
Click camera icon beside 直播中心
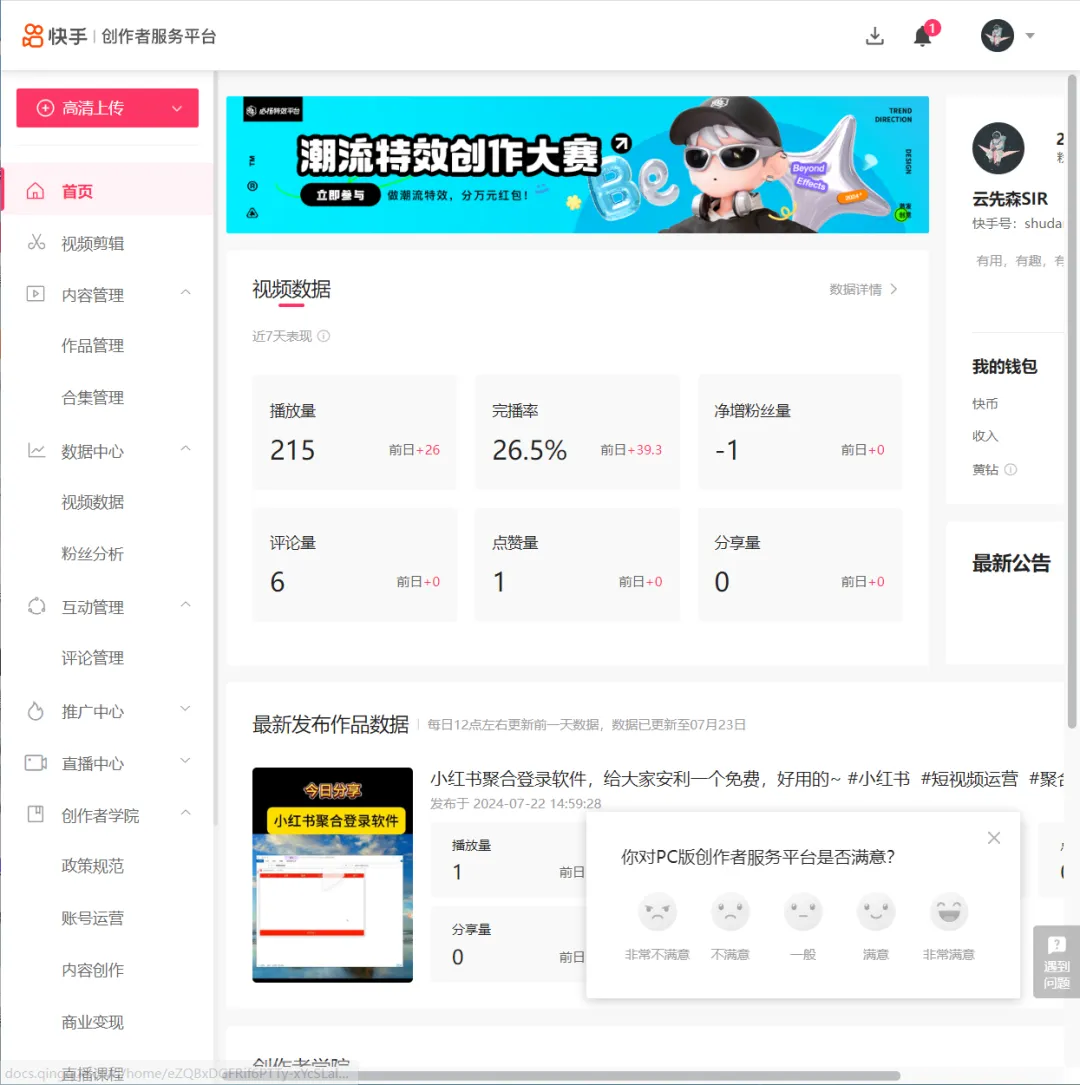36,763
